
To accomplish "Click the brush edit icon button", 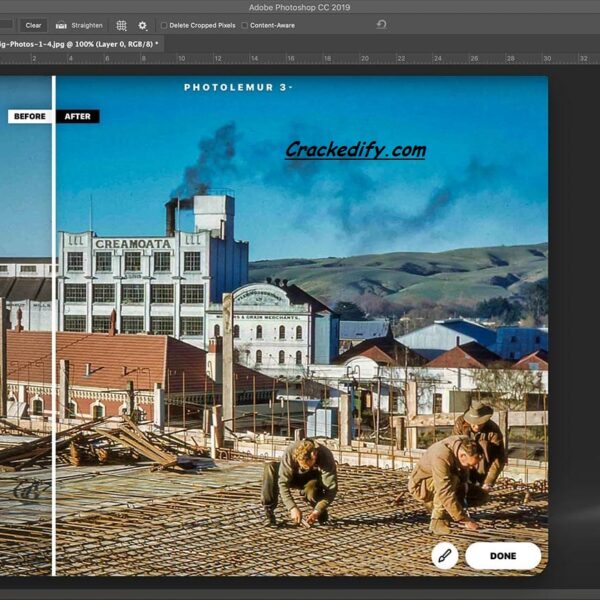I will click(445, 555).
